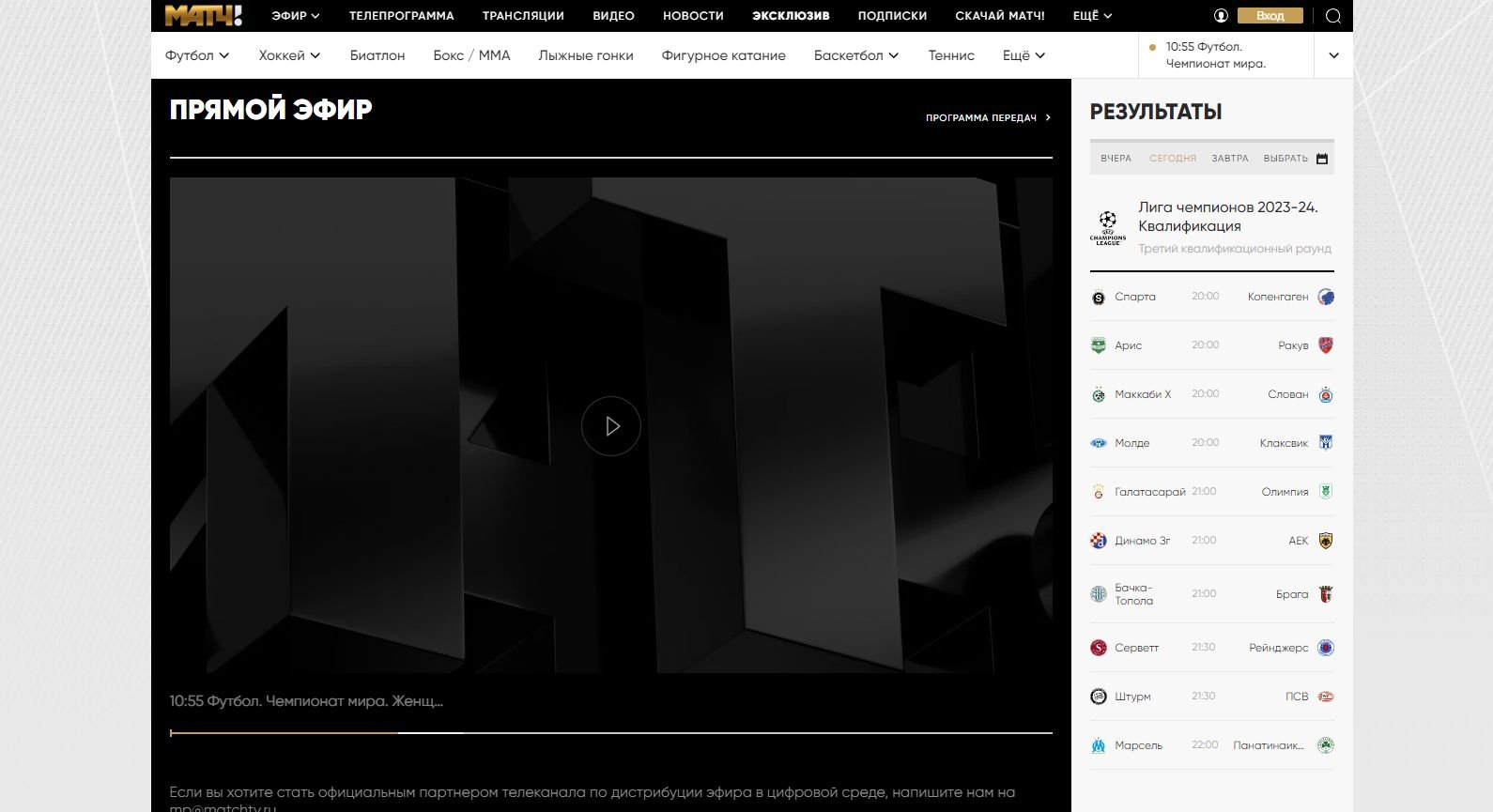Open the Хоккей dropdown
Viewport: 1493px width, 812px height.
(289, 55)
